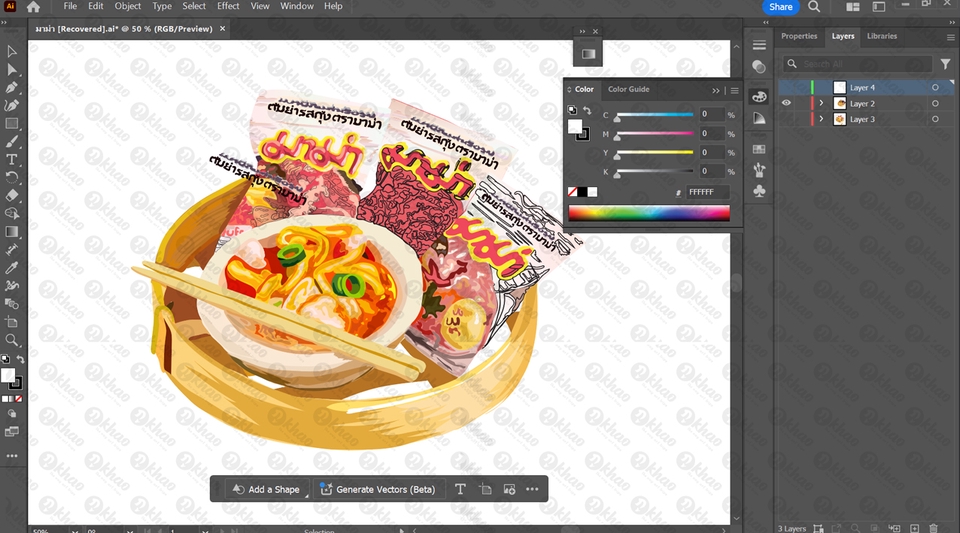This screenshot has height=533, width=960.
Task: Click Add a Shape button
Action: tap(266, 489)
